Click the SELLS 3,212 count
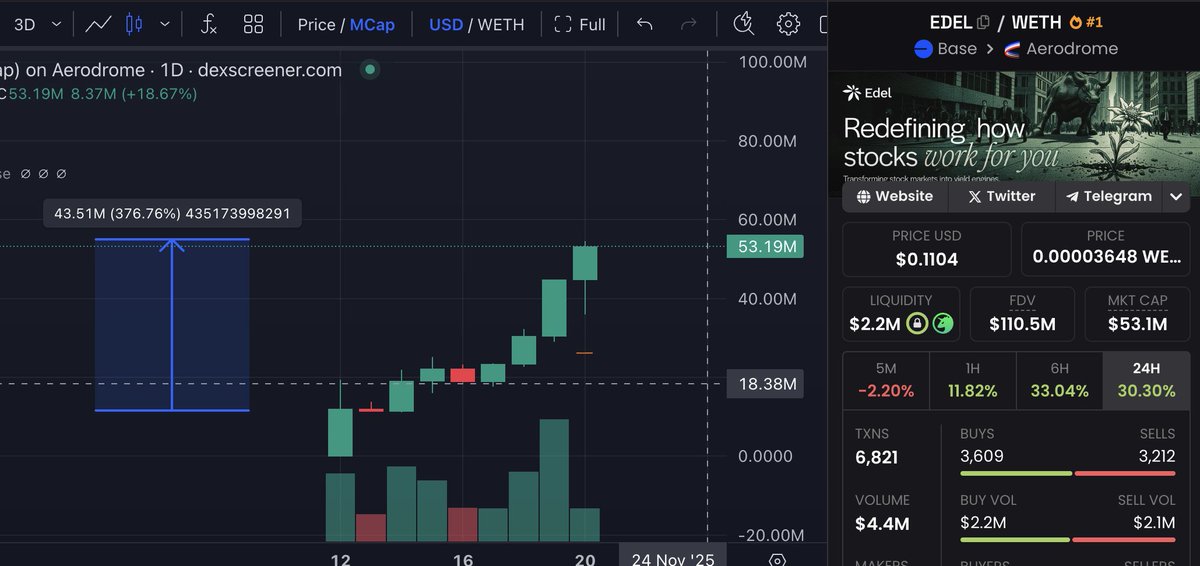The image size is (1200, 566). click(x=1157, y=456)
